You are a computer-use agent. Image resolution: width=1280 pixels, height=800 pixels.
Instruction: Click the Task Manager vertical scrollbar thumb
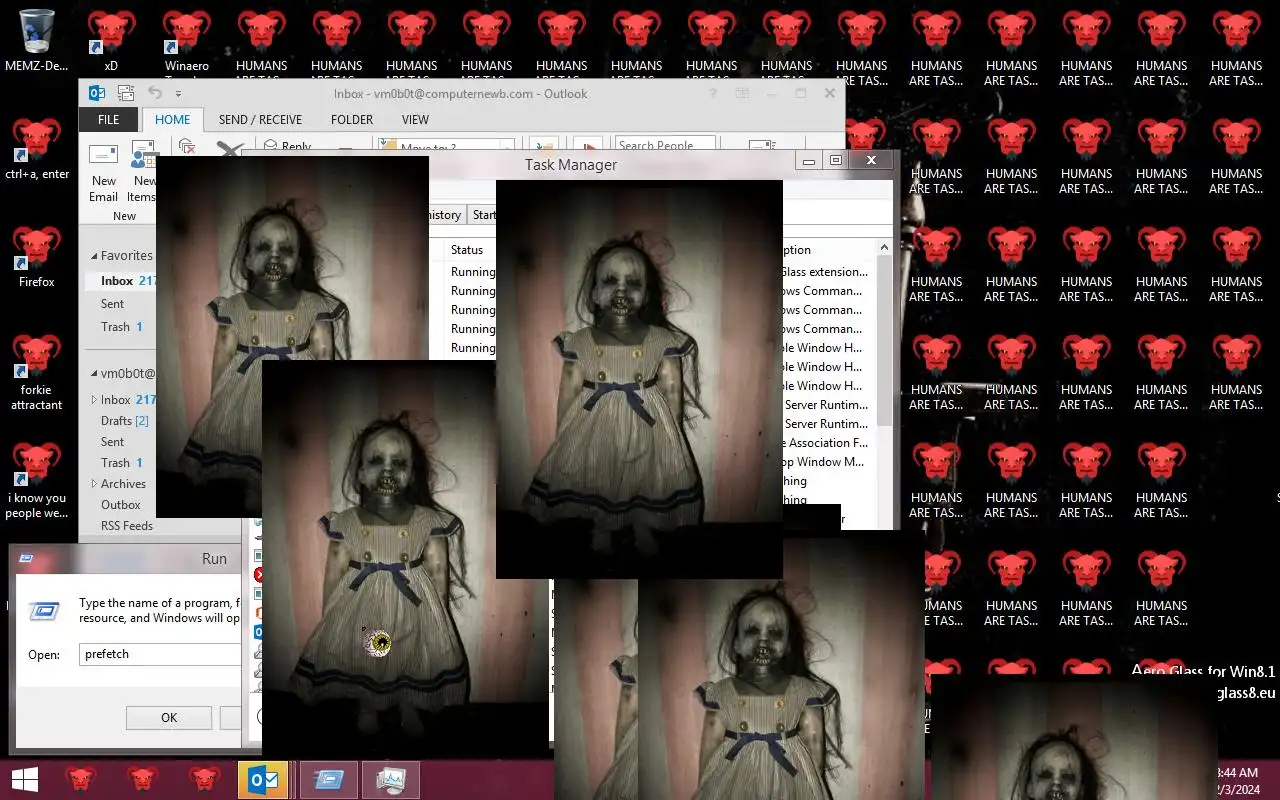(884, 342)
